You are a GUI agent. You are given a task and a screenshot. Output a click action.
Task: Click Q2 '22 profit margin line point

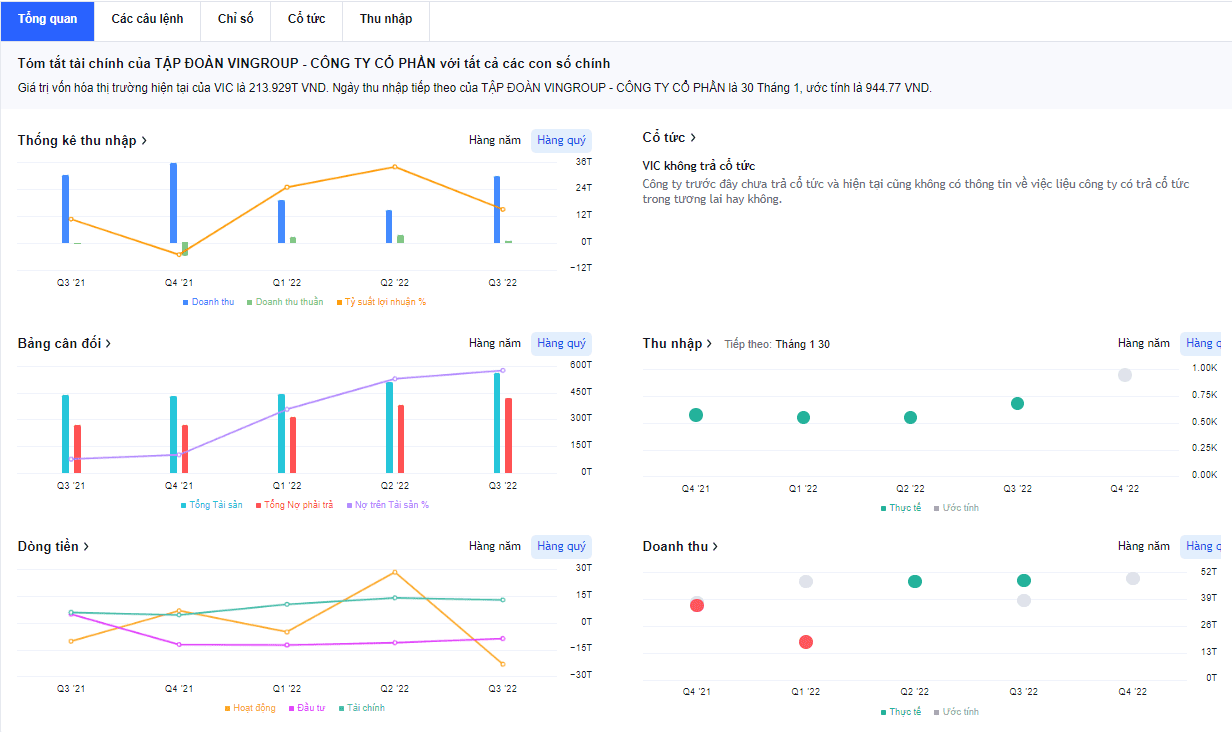point(395,167)
